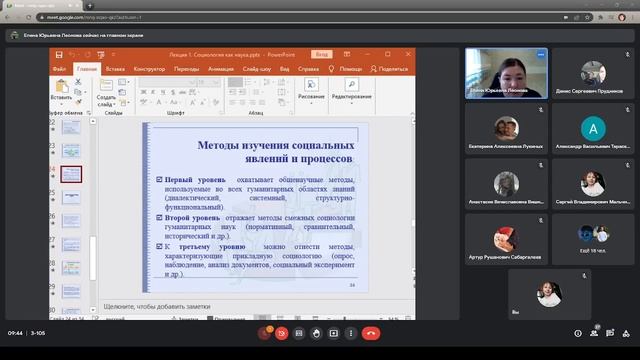Turn on camera in Meet controls
The width and height of the screenshot is (640, 360).
pyautogui.click(x=281, y=333)
